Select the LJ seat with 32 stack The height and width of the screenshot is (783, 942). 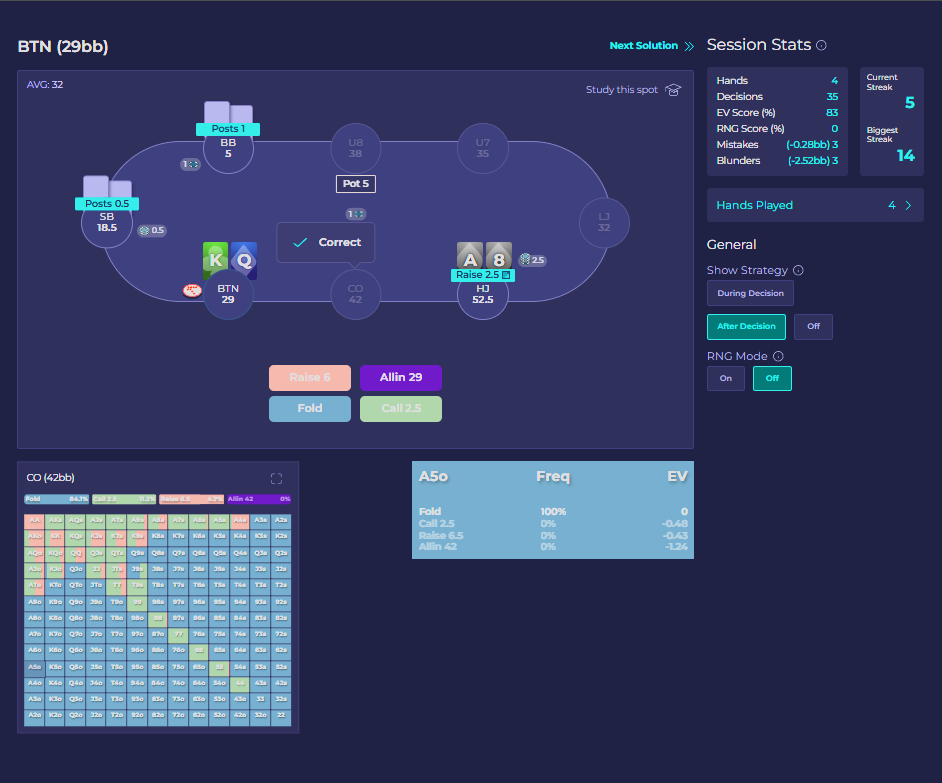(604, 222)
